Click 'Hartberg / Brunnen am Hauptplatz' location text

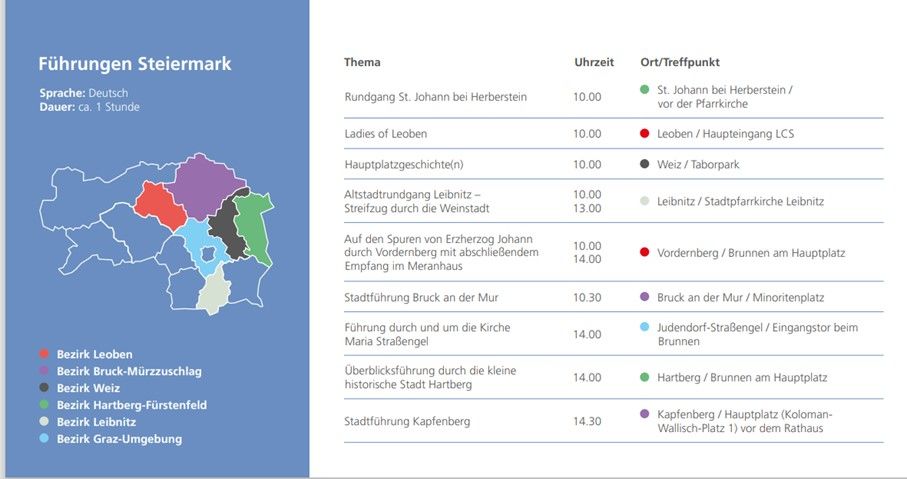click(742, 377)
